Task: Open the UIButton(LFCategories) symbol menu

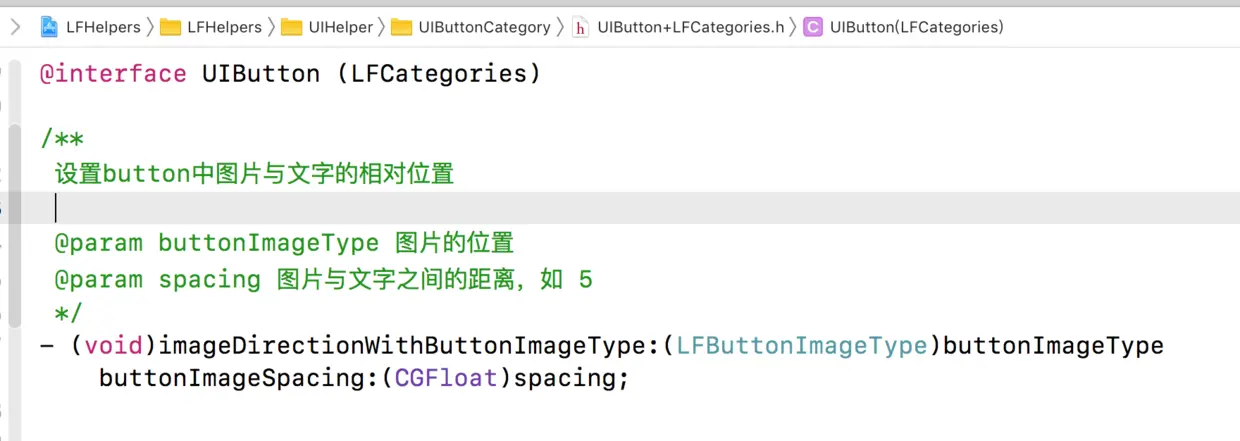Action: [x=916, y=27]
